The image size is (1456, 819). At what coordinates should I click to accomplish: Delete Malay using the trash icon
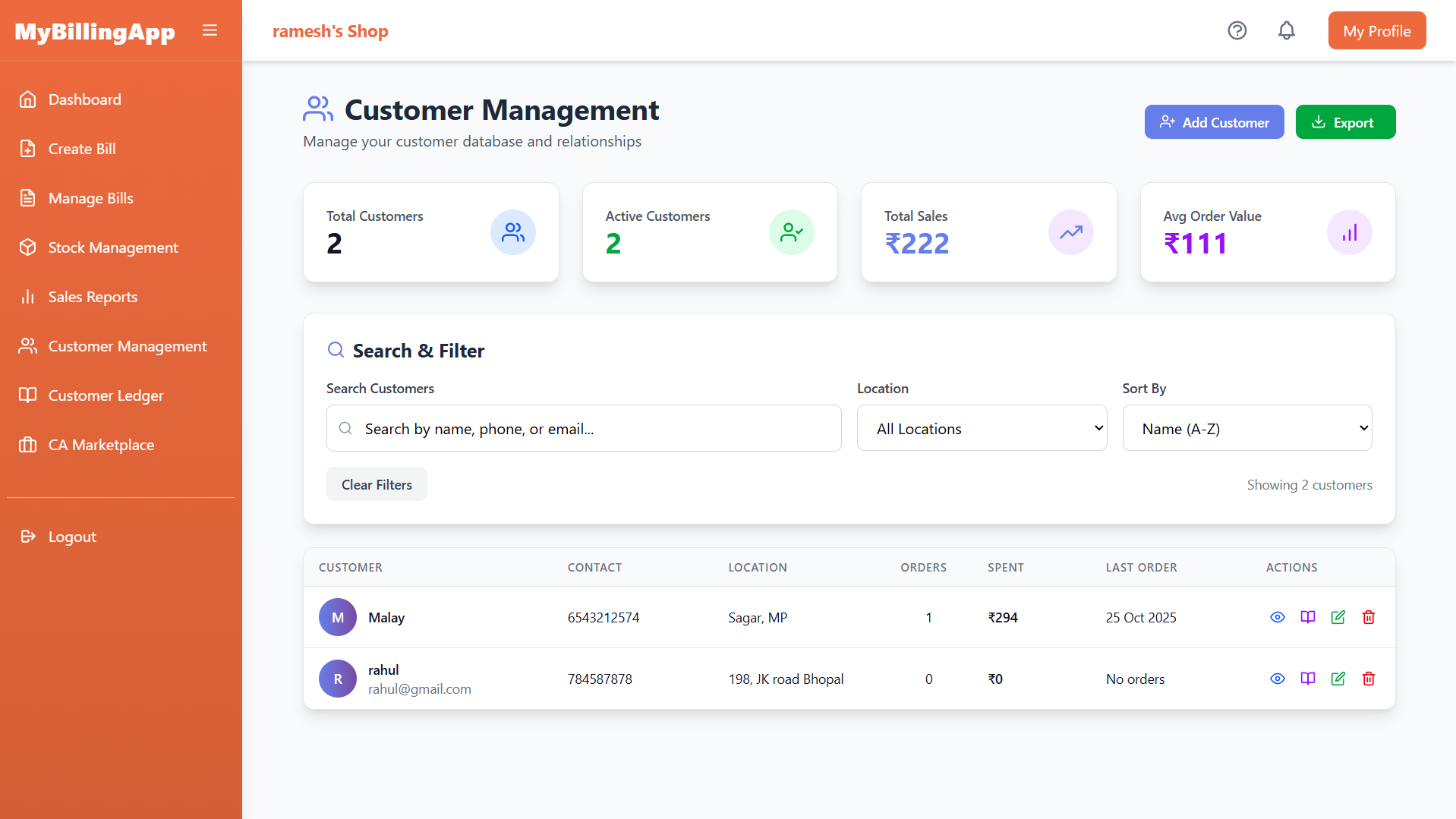[x=1368, y=617]
